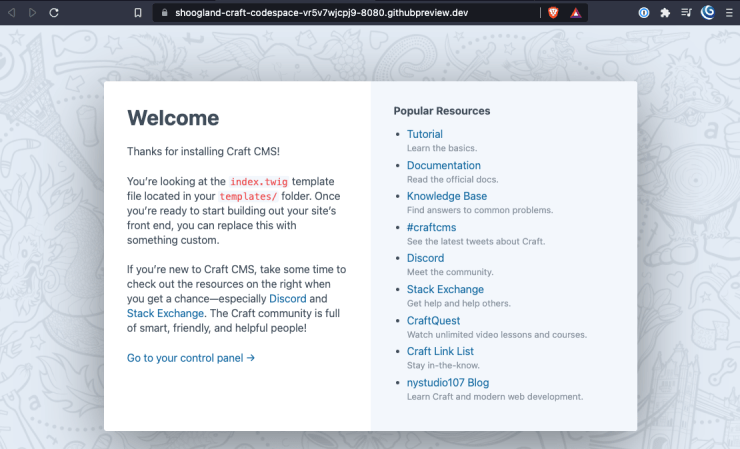Click the templates/ code text
The width and height of the screenshot is (740, 449).
tap(248, 196)
